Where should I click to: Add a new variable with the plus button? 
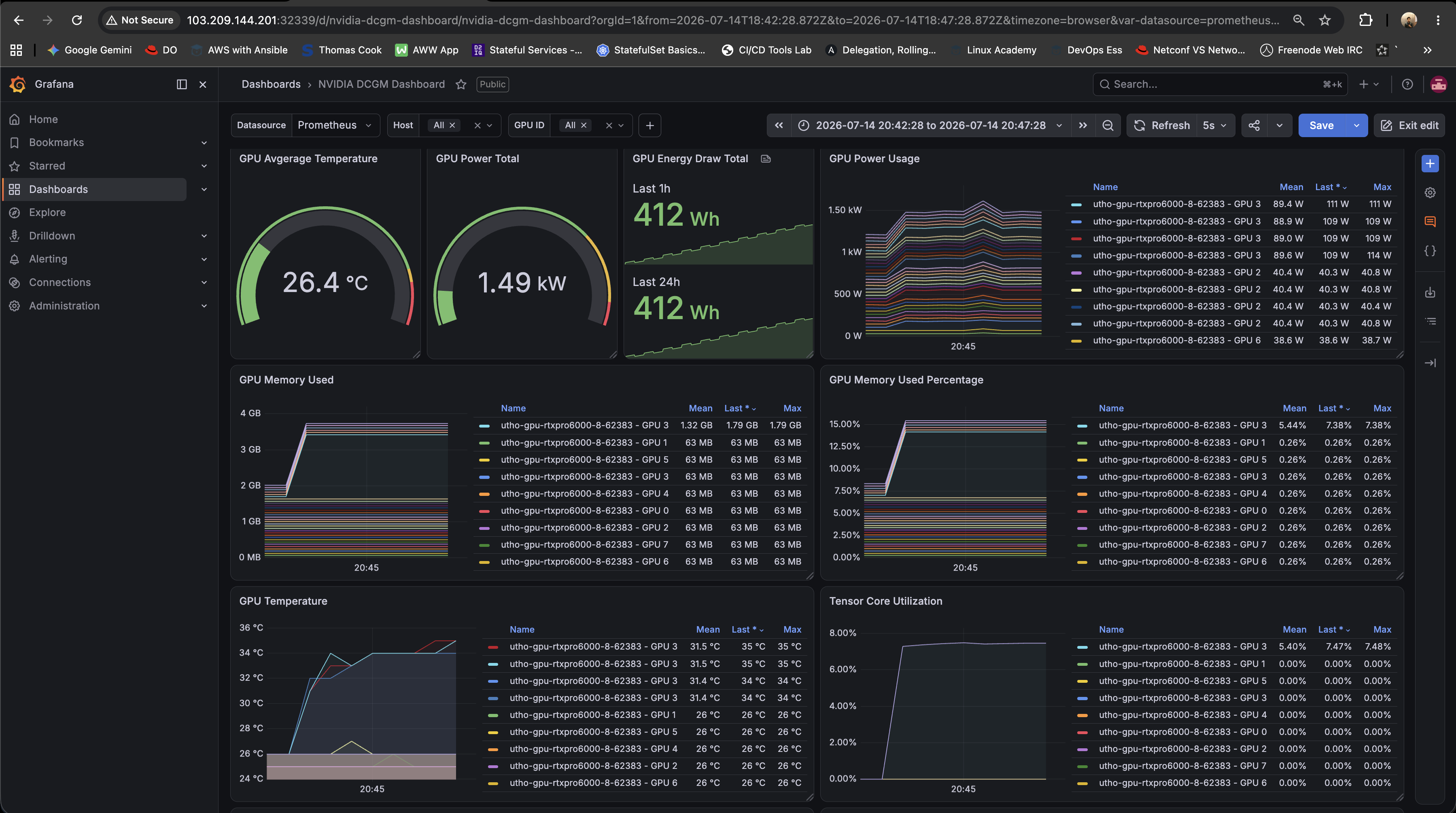pyautogui.click(x=649, y=125)
